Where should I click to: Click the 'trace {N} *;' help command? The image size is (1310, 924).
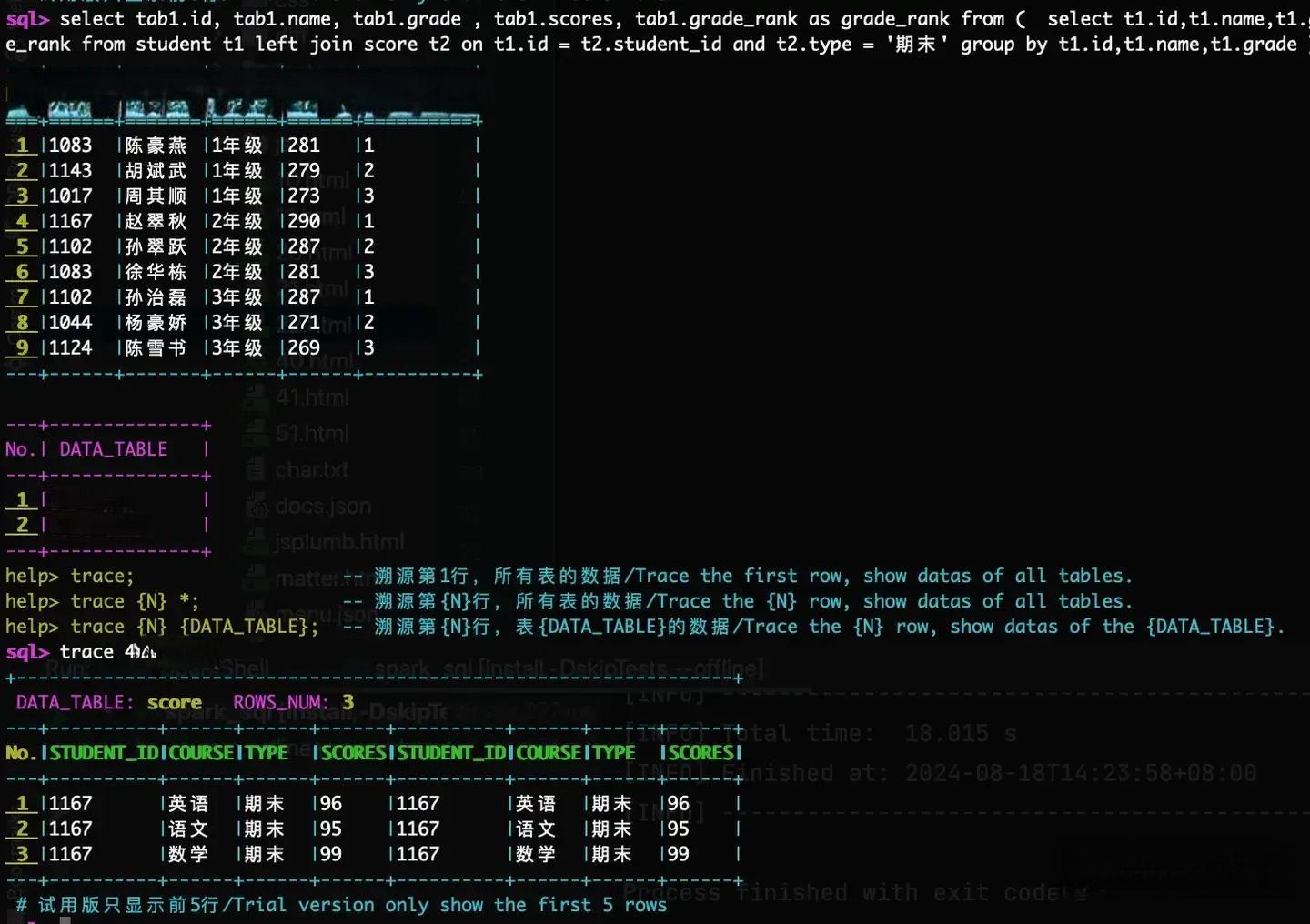[x=102, y=601]
